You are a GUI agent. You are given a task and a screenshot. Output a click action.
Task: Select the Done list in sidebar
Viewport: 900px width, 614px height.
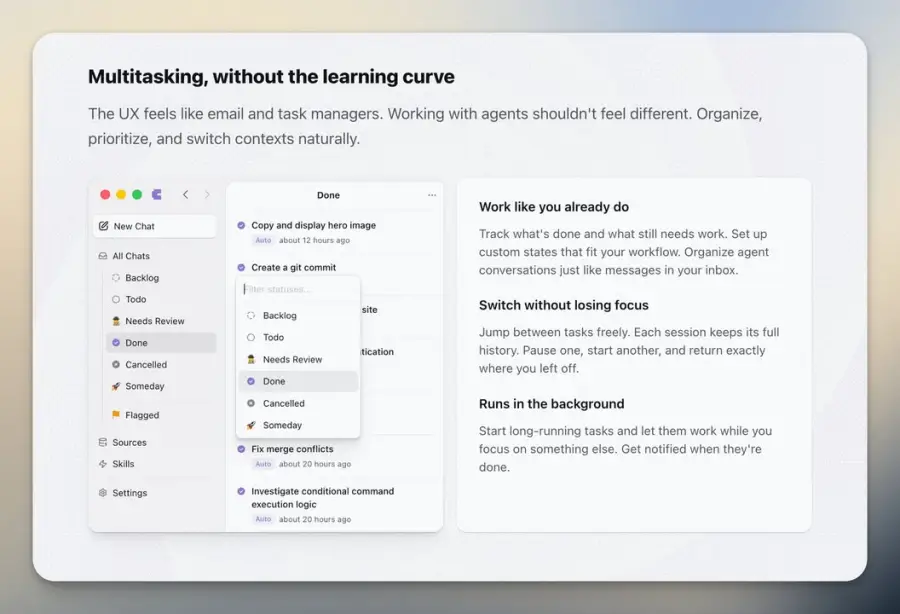click(161, 343)
